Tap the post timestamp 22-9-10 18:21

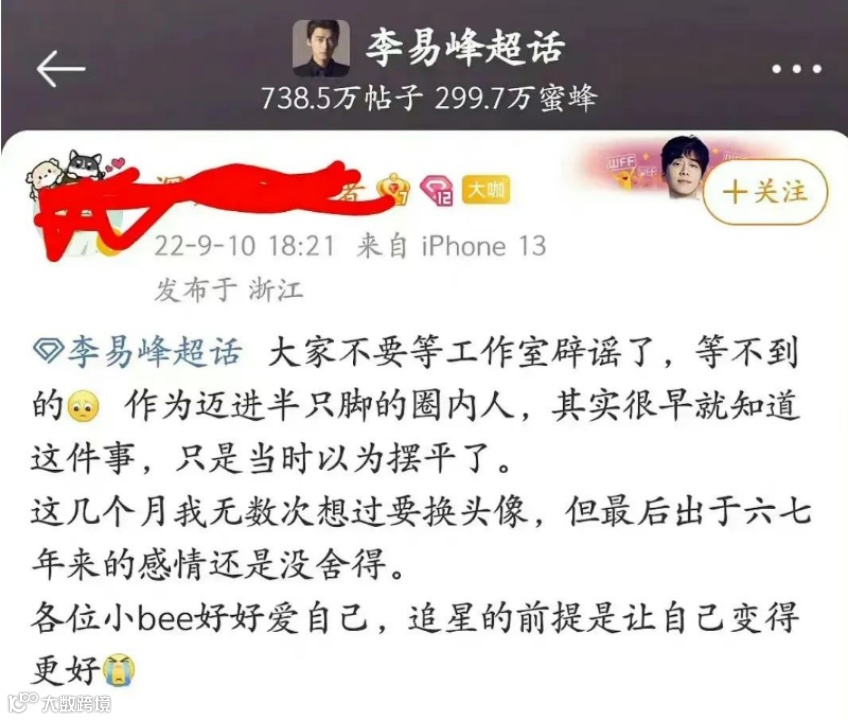pyautogui.click(x=244, y=246)
